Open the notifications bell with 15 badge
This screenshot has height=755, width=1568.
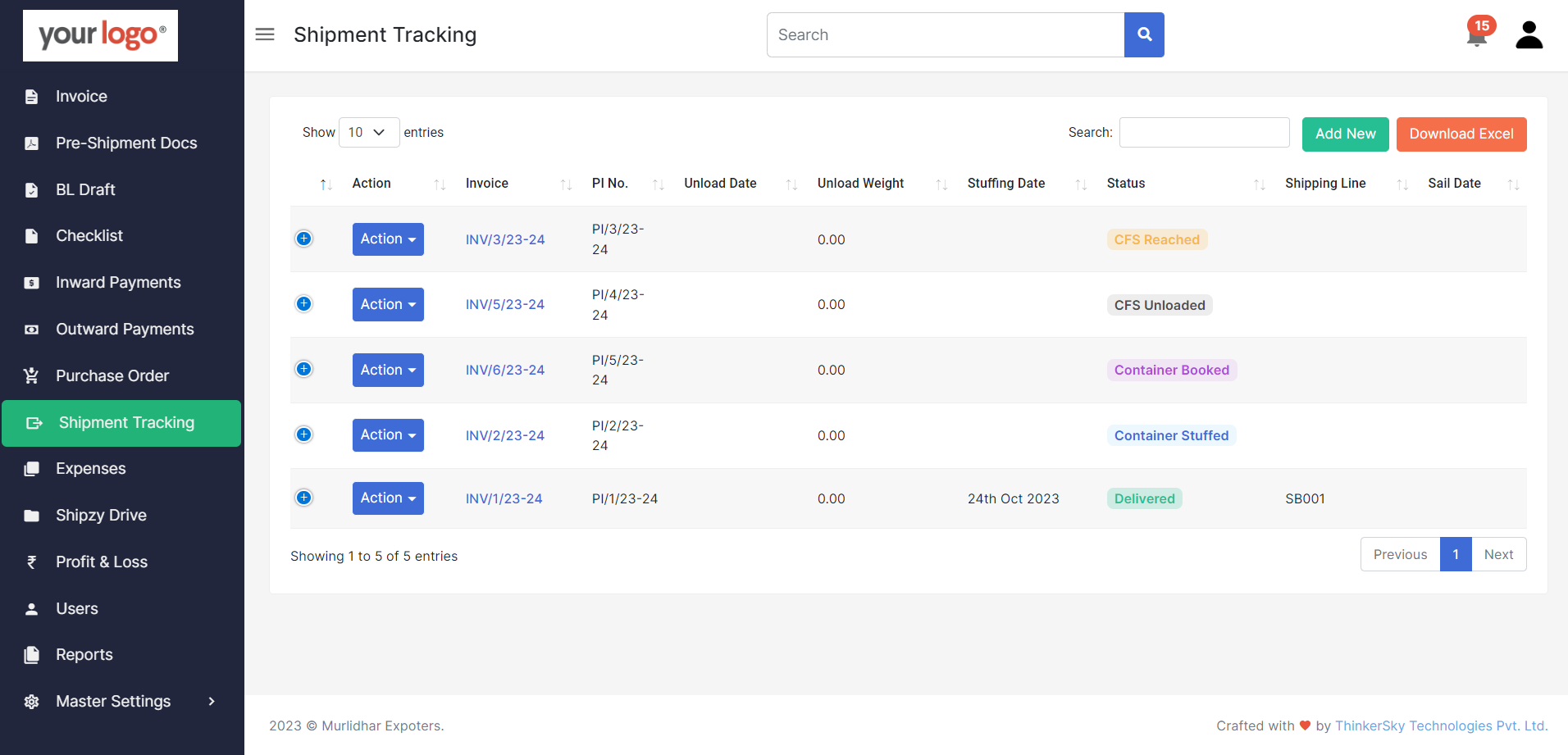(1477, 34)
